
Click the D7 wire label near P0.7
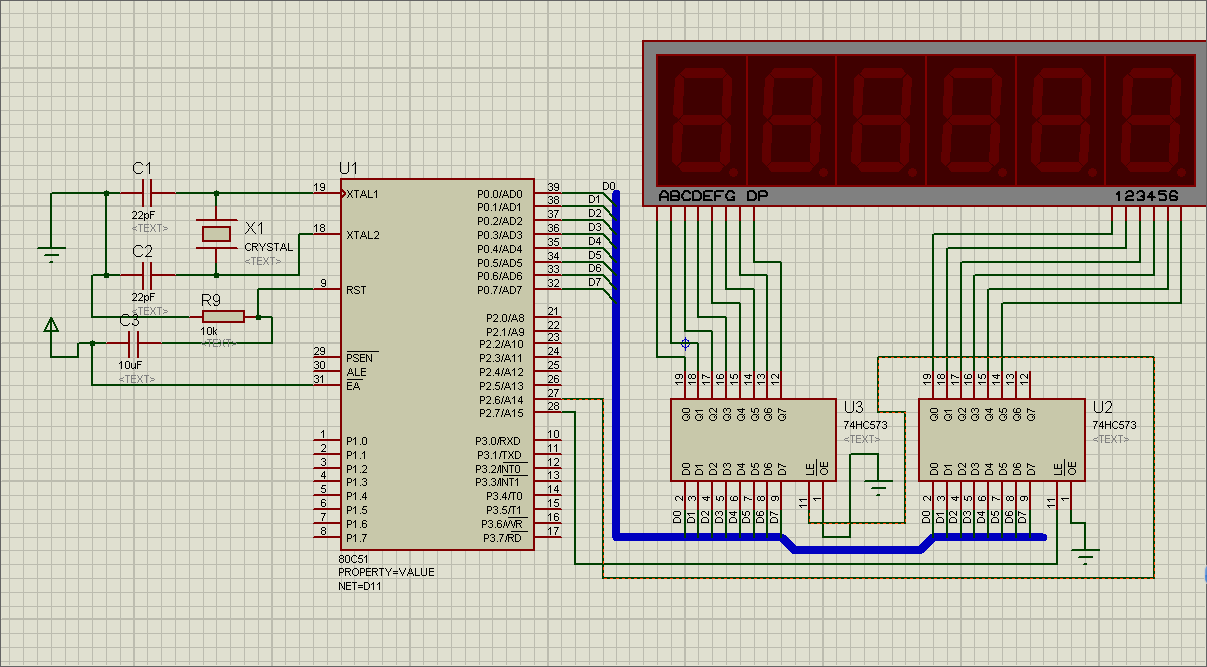click(594, 282)
